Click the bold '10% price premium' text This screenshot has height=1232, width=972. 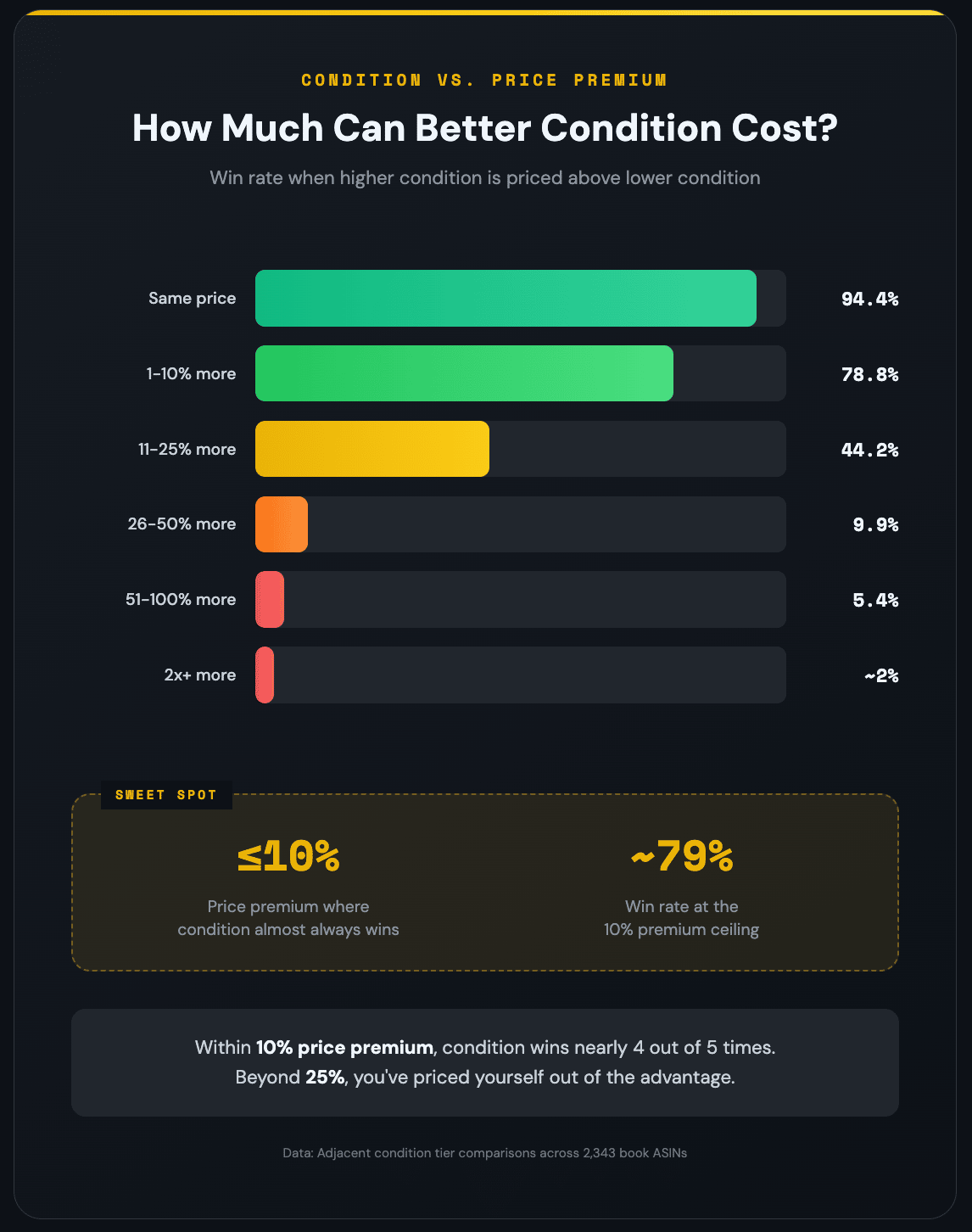344,1047
